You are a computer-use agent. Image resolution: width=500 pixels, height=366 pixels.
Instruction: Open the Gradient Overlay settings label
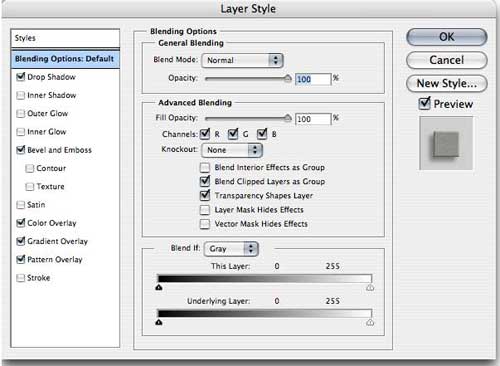(57, 241)
